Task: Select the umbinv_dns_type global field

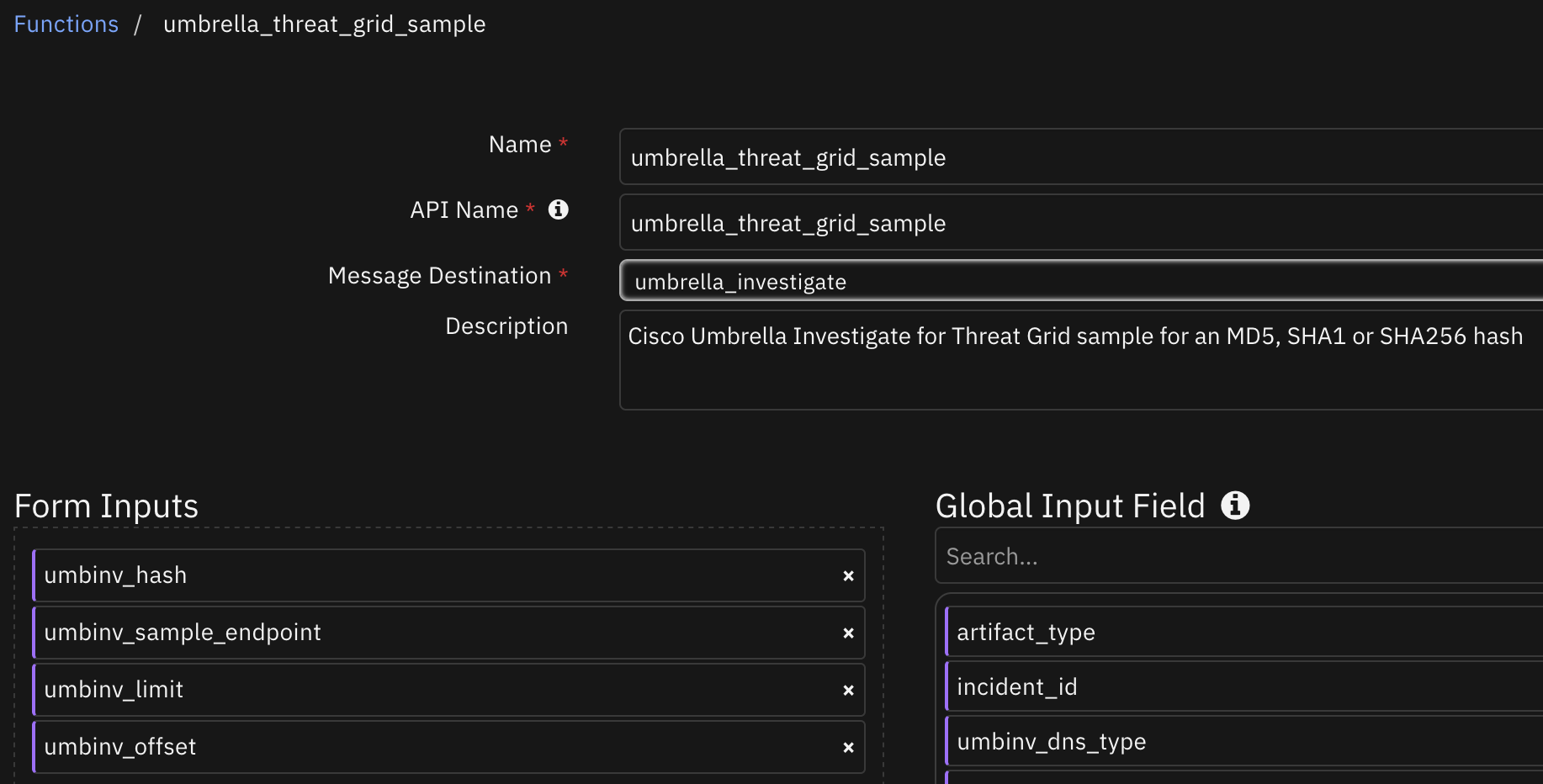Action: tap(1244, 741)
